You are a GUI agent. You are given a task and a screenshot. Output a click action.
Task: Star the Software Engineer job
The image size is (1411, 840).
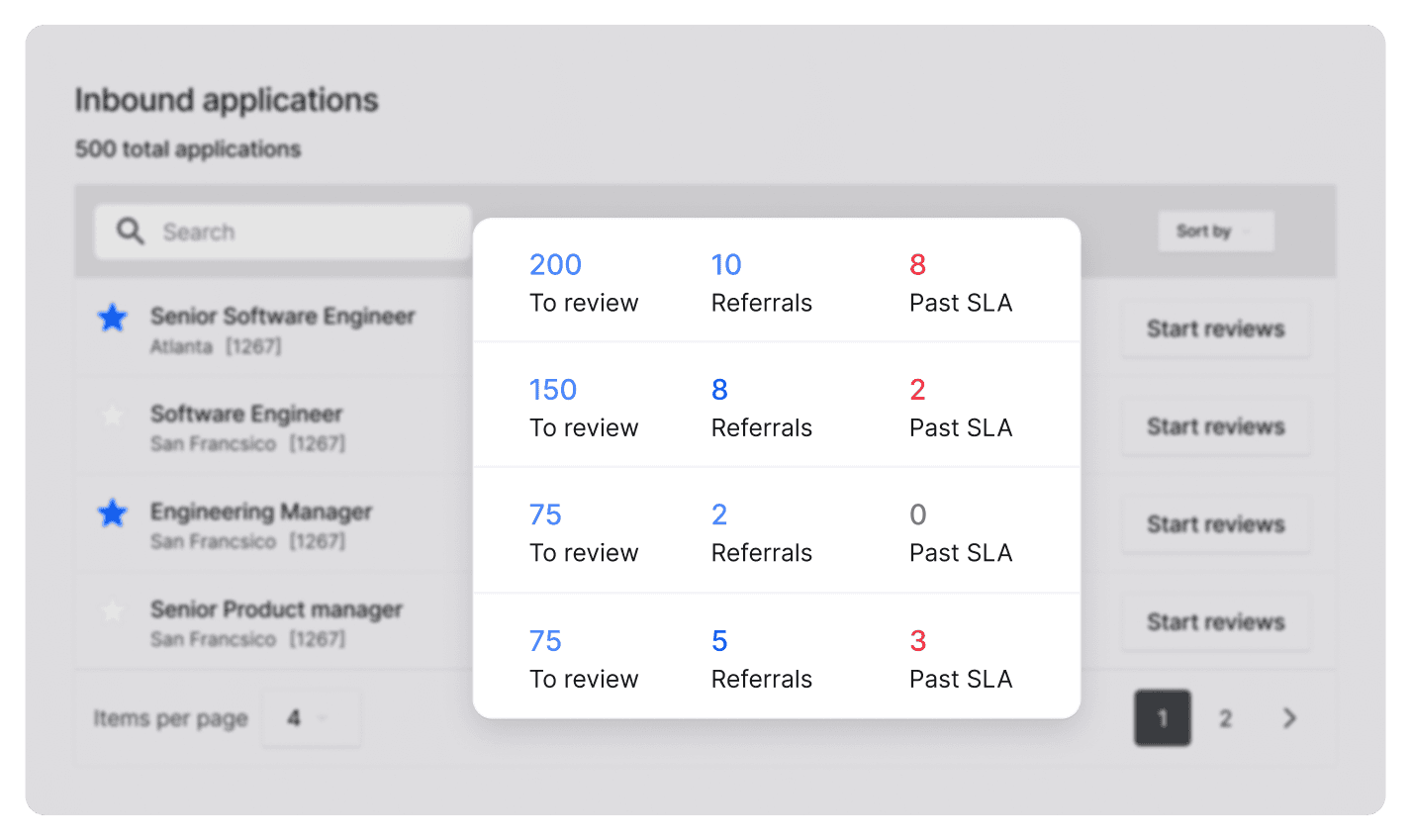tap(113, 416)
